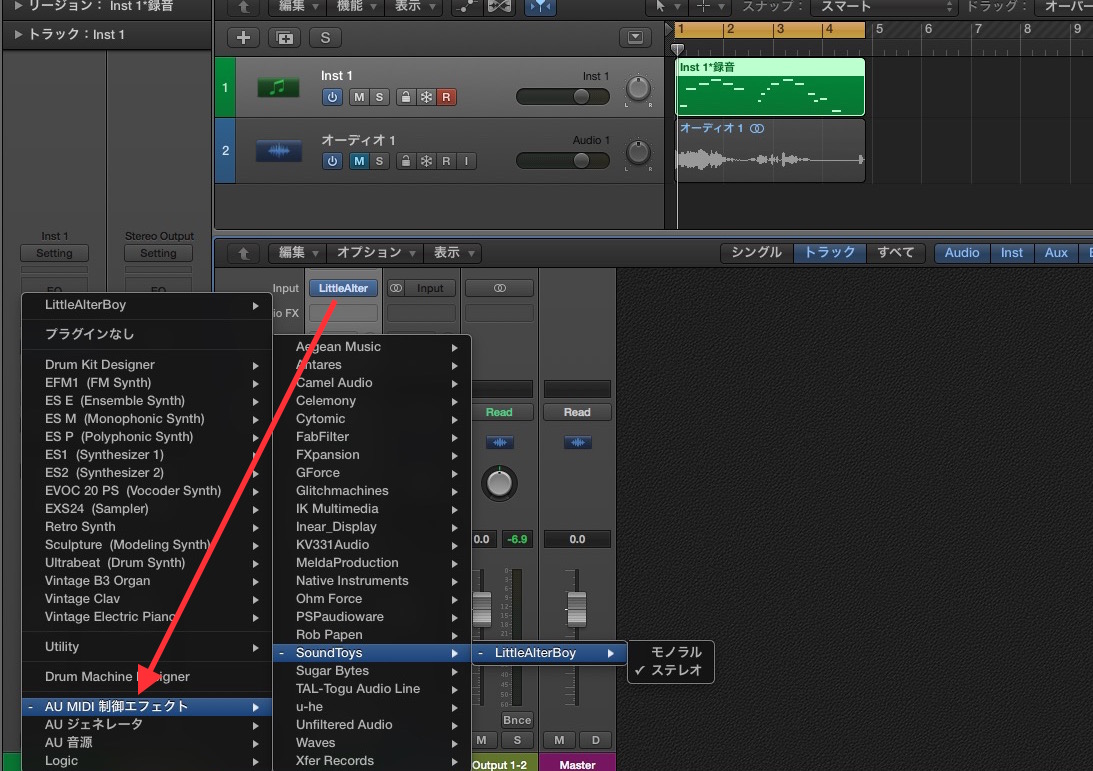Toggle the Audio channel filter button
This screenshot has width=1093, height=771.
pyautogui.click(x=962, y=252)
